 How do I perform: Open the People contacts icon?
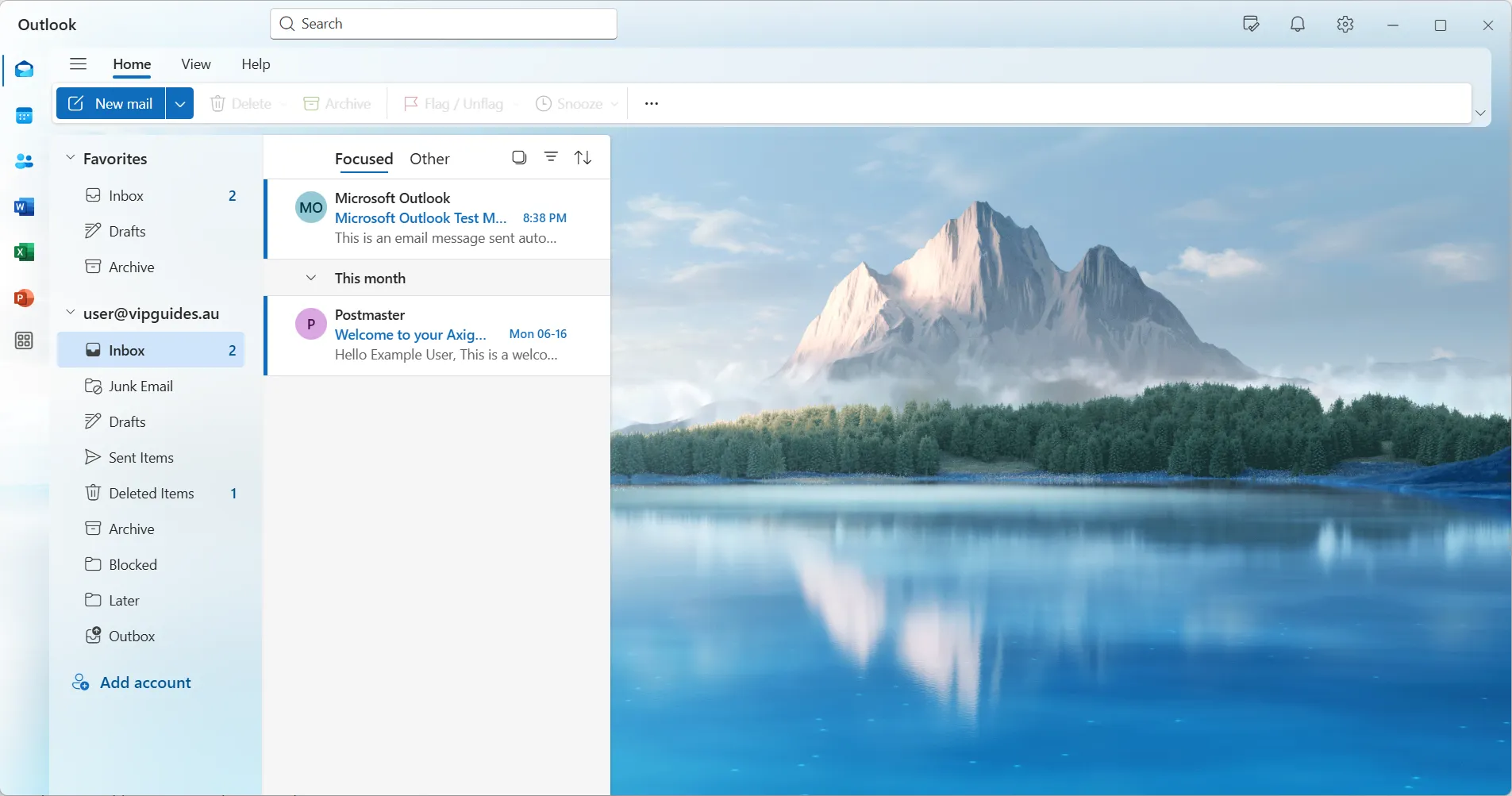tap(25, 161)
